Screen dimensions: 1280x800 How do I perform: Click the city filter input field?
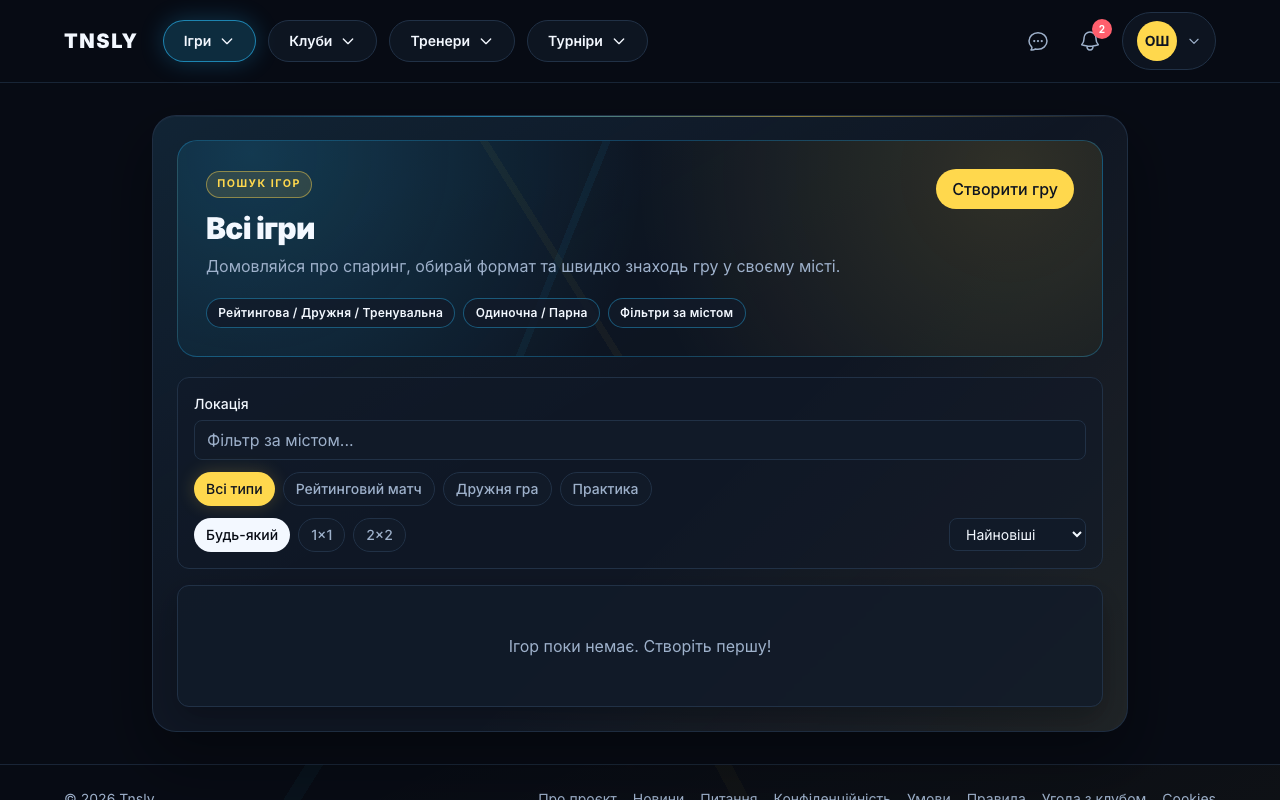click(x=639, y=440)
